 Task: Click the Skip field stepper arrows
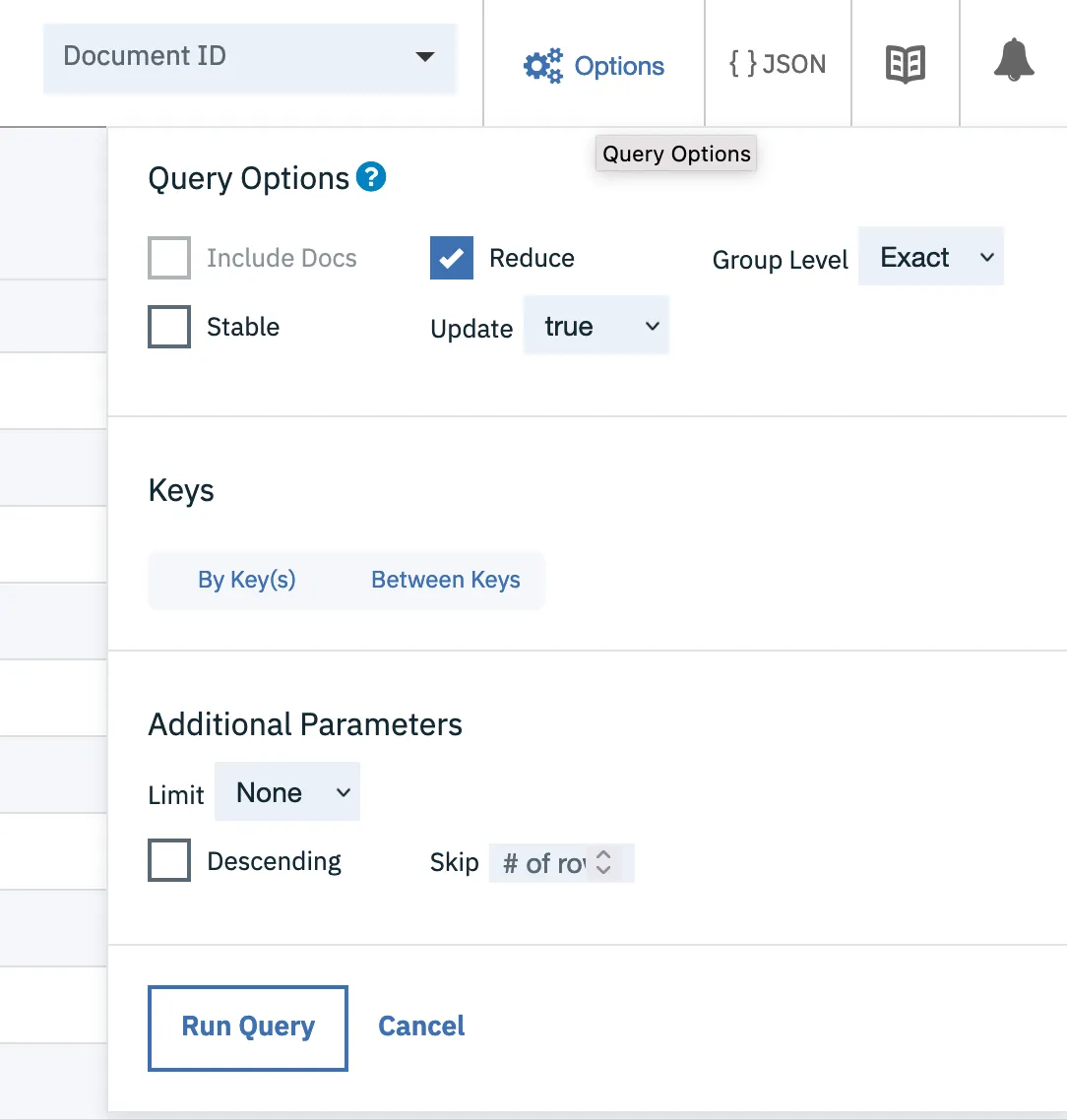tap(603, 862)
